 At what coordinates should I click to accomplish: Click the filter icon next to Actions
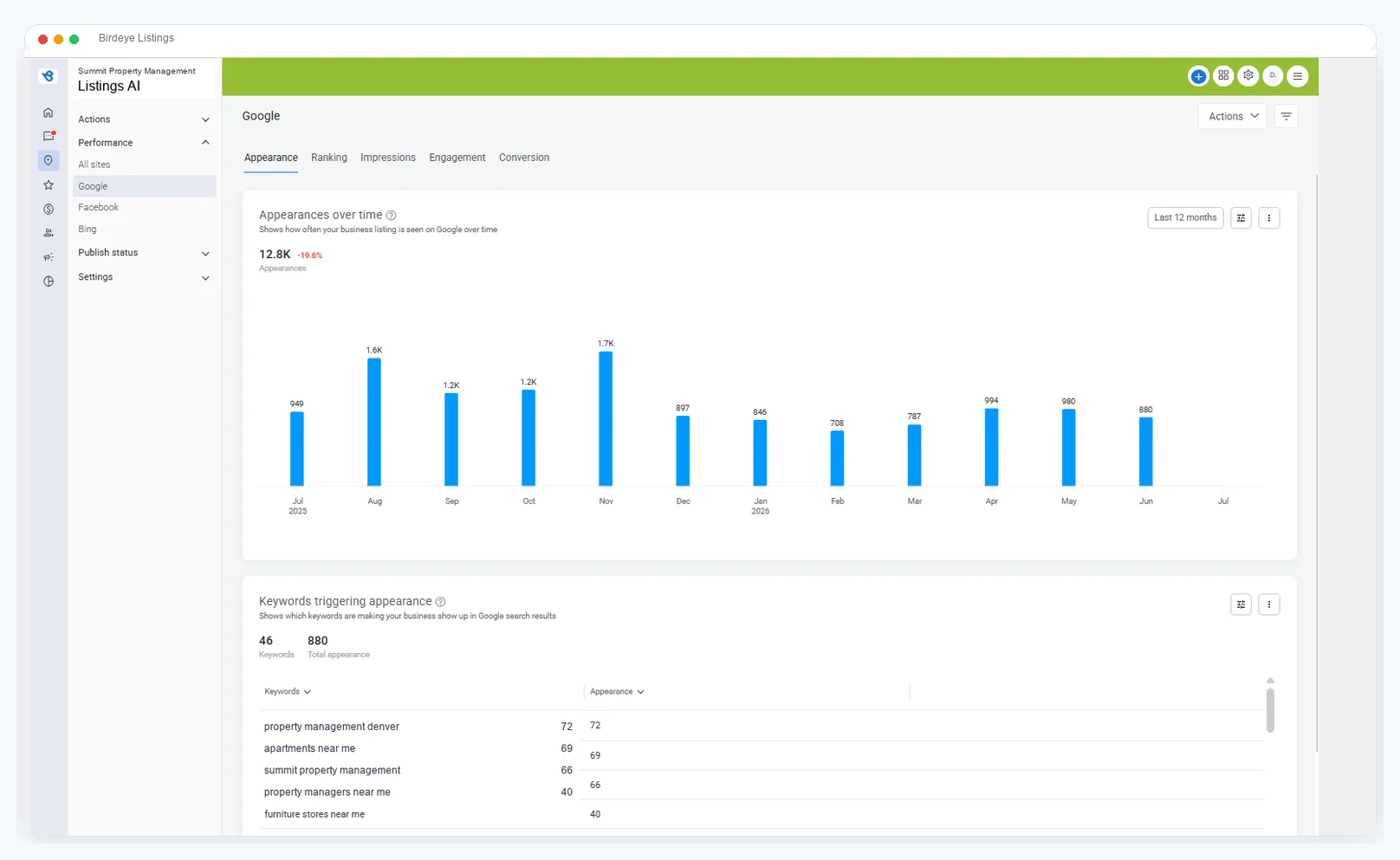[1287, 116]
